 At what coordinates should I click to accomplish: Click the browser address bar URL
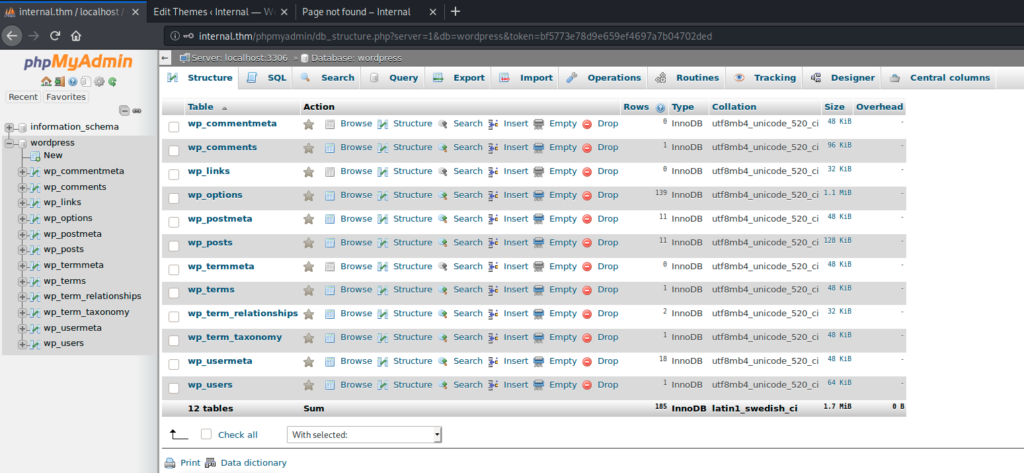(455, 36)
